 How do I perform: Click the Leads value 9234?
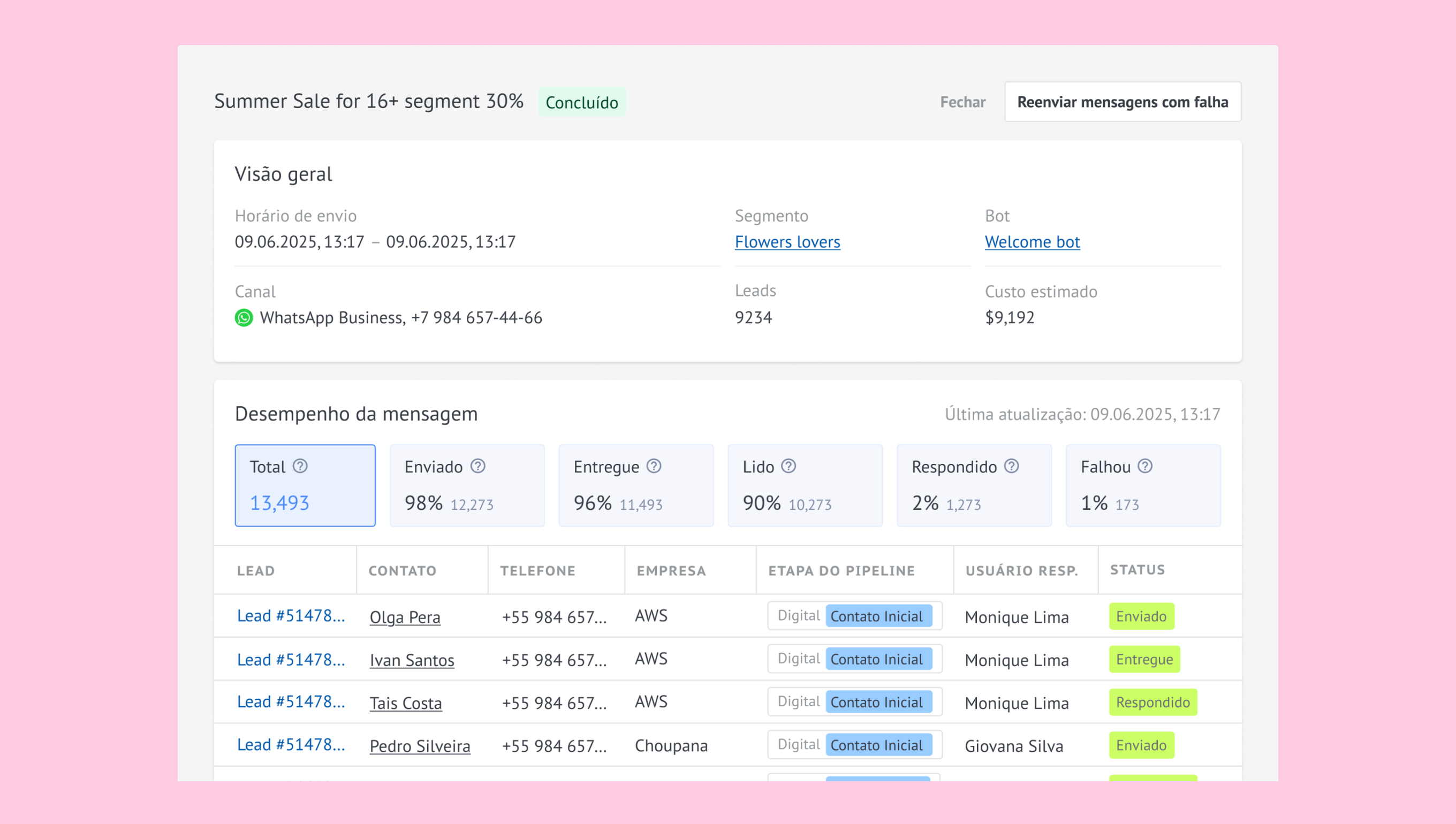point(754,317)
